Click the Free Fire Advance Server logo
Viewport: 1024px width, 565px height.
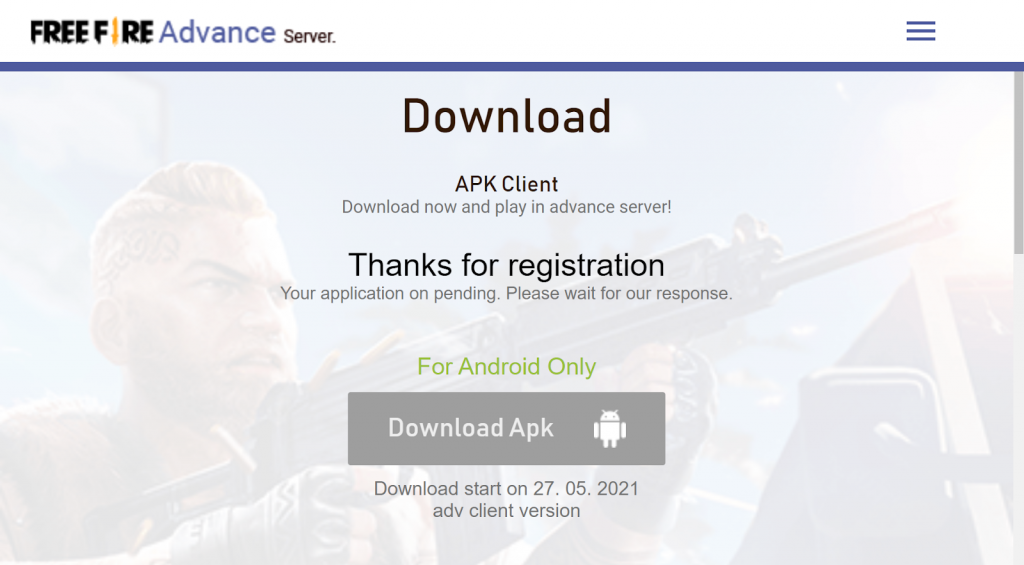(x=183, y=32)
